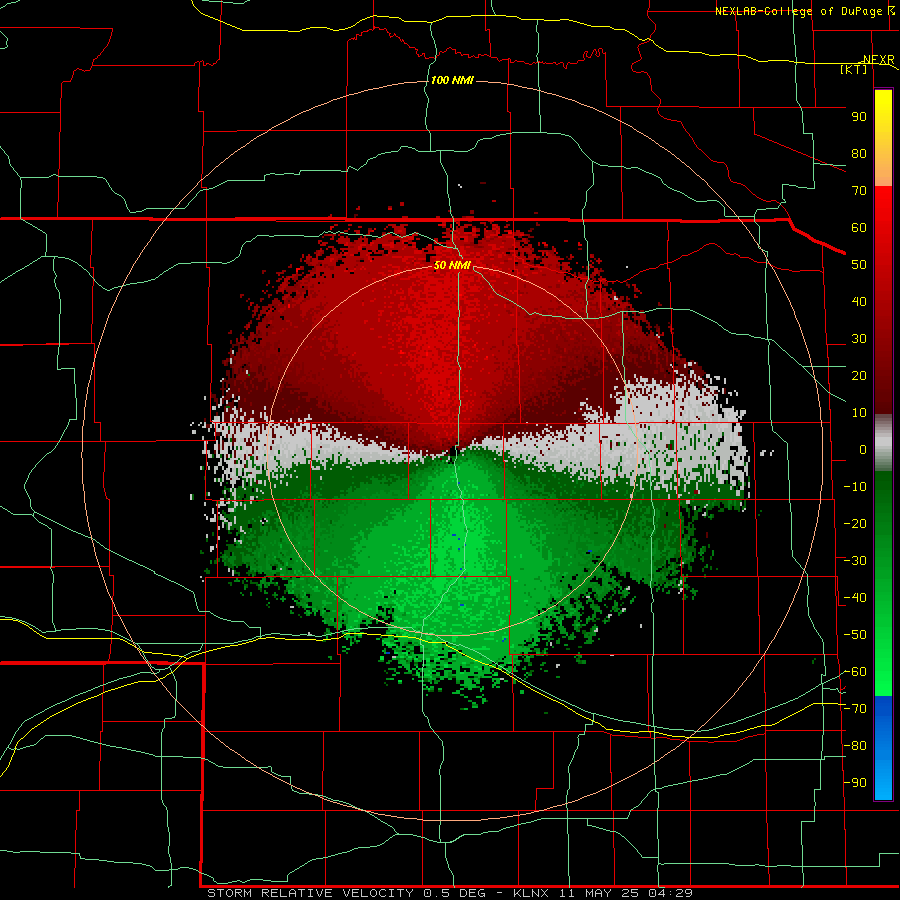The width and height of the screenshot is (900, 900).
Task: Click the "[KT]" units label
Action: point(854,69)
